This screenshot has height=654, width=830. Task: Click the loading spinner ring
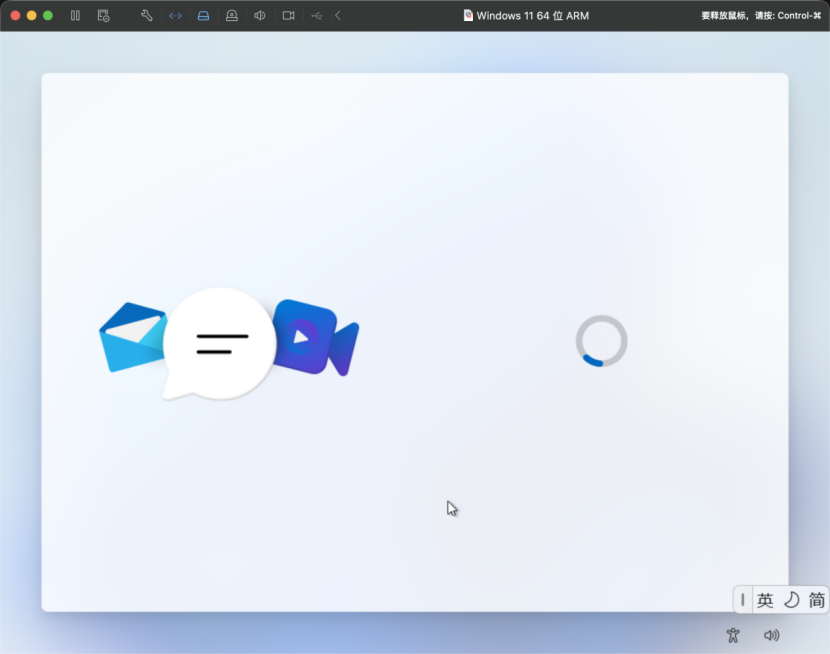pyautogui.click(x=601, y=341)
